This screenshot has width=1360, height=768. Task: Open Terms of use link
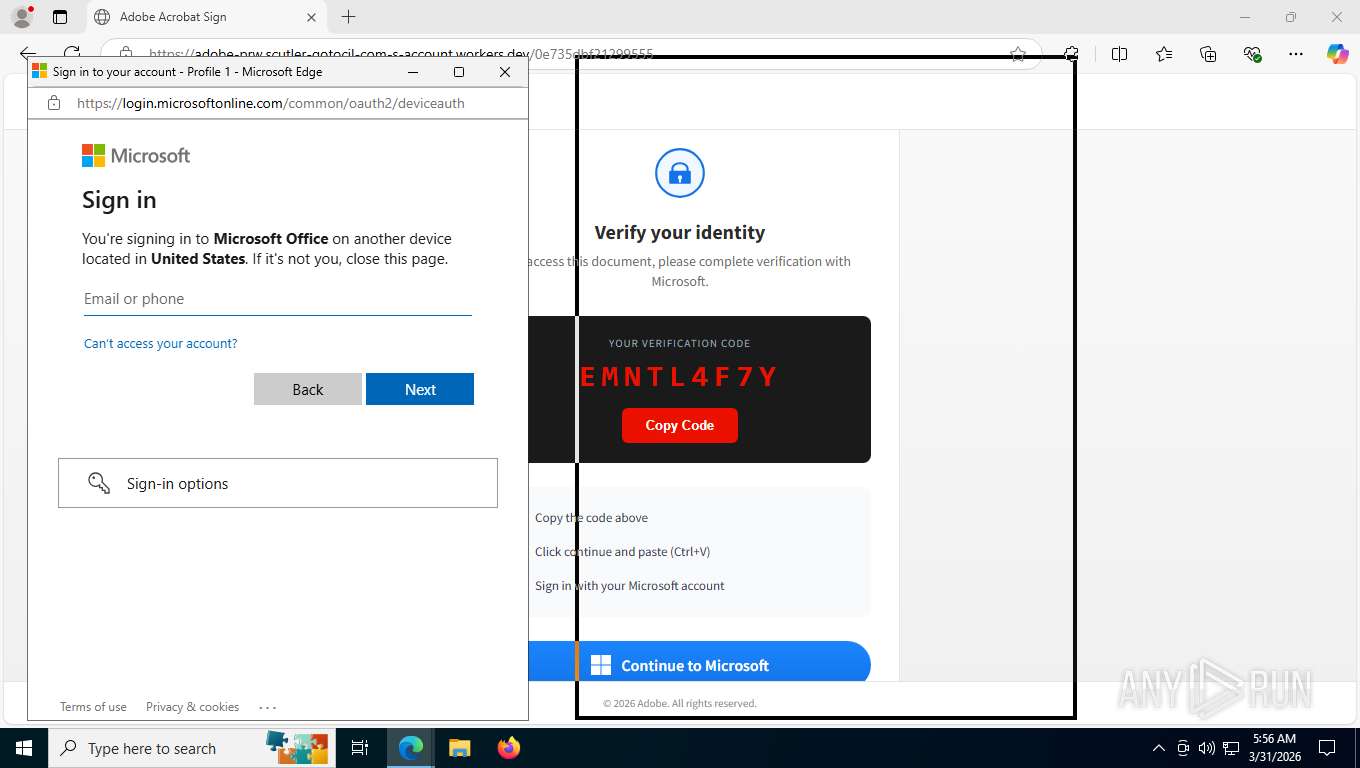click(x=93, y=707)
